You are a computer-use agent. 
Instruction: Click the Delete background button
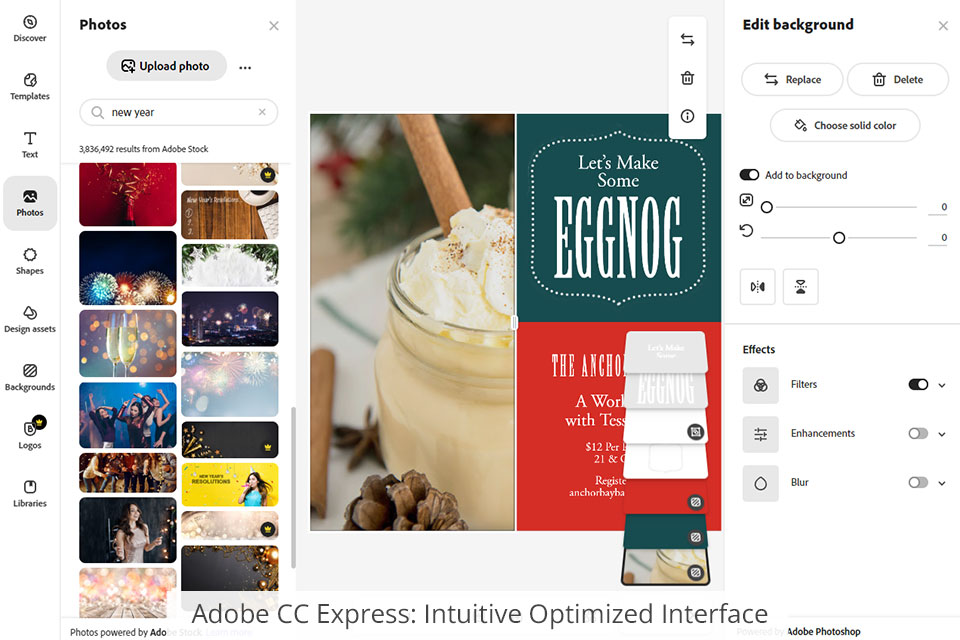coord(898,79)
